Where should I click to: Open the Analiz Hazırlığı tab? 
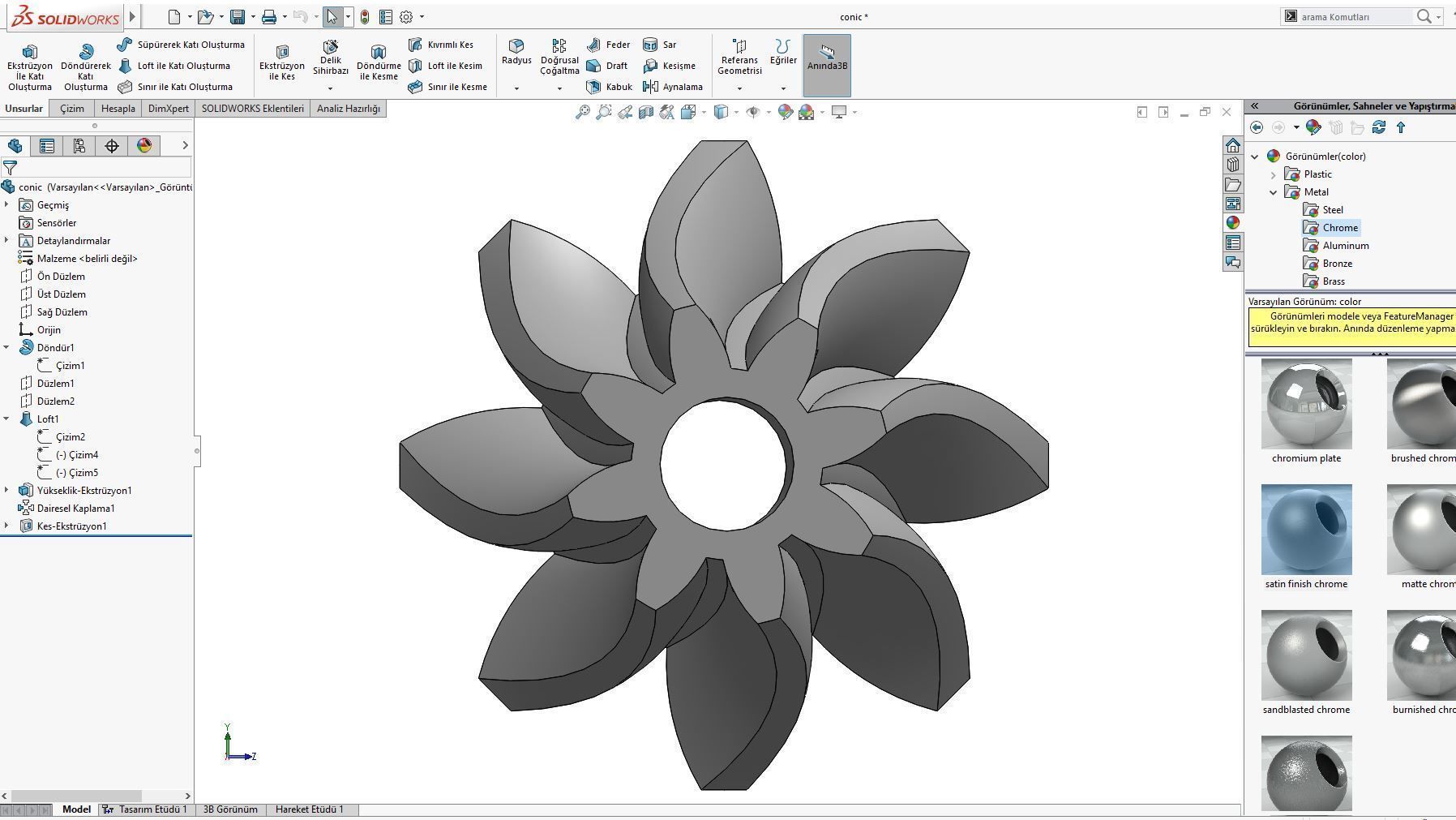tap(349, 109)
